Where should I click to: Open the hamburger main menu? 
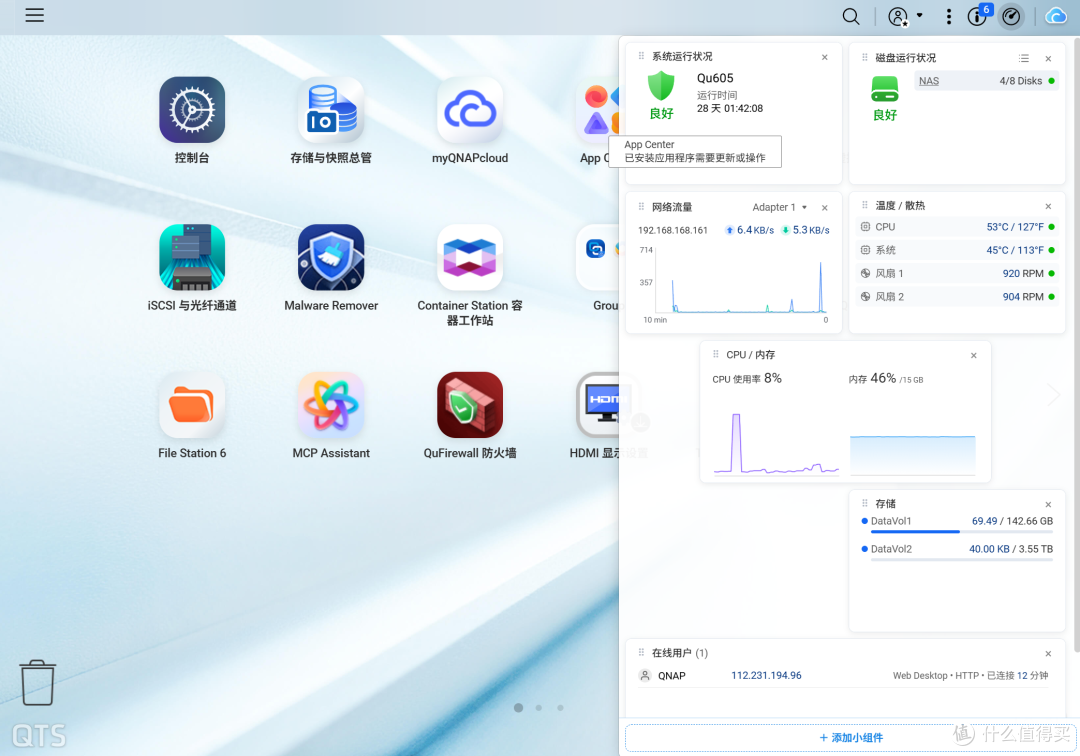(x=34, y=15)
